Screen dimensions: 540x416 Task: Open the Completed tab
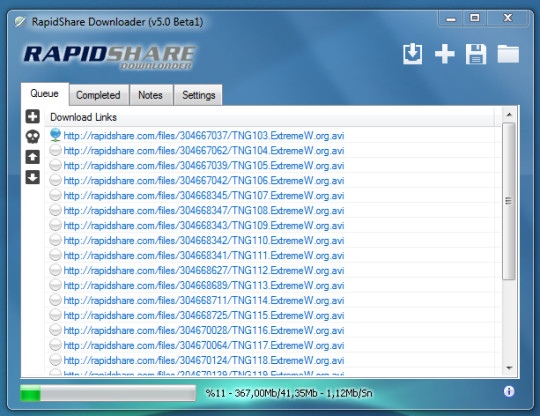point(98,95)
